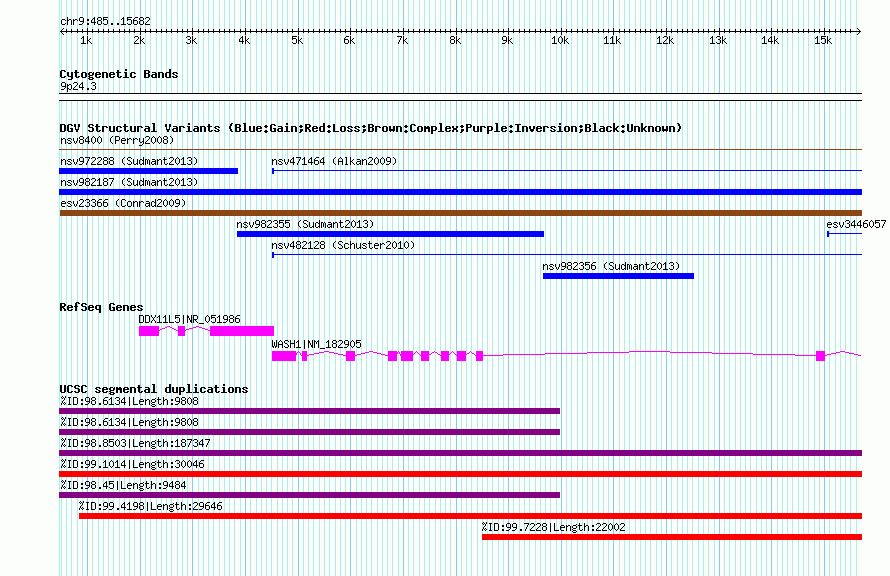
Task: Click the %ID:98.8503|Length:187347 label
Action: tap(135, 443)
